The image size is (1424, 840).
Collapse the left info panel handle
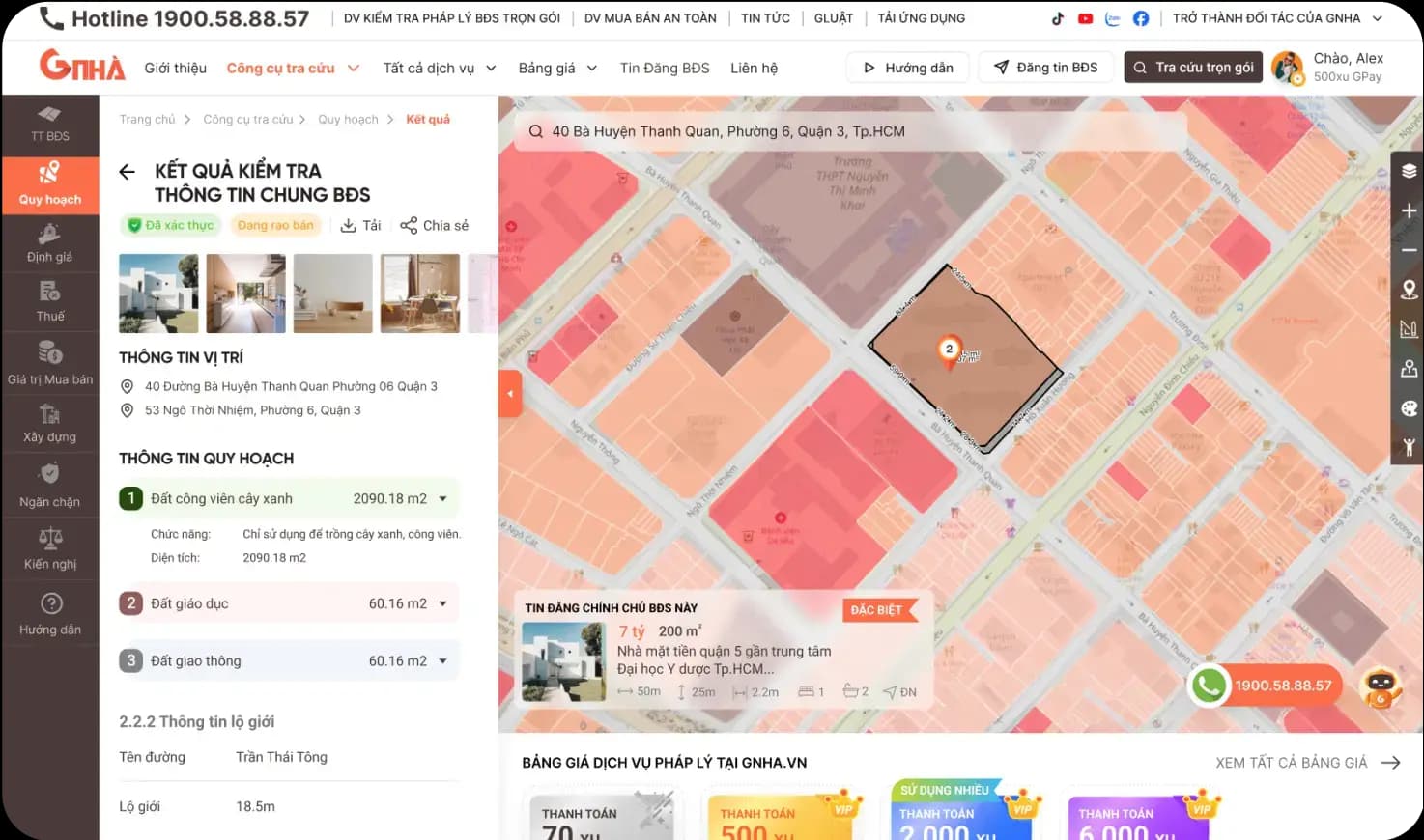click(x=510, y=394)
